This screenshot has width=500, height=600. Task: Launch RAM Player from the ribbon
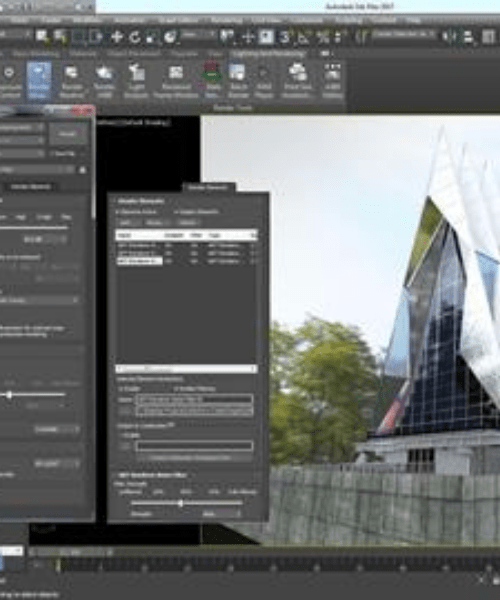tap(264, 81)
